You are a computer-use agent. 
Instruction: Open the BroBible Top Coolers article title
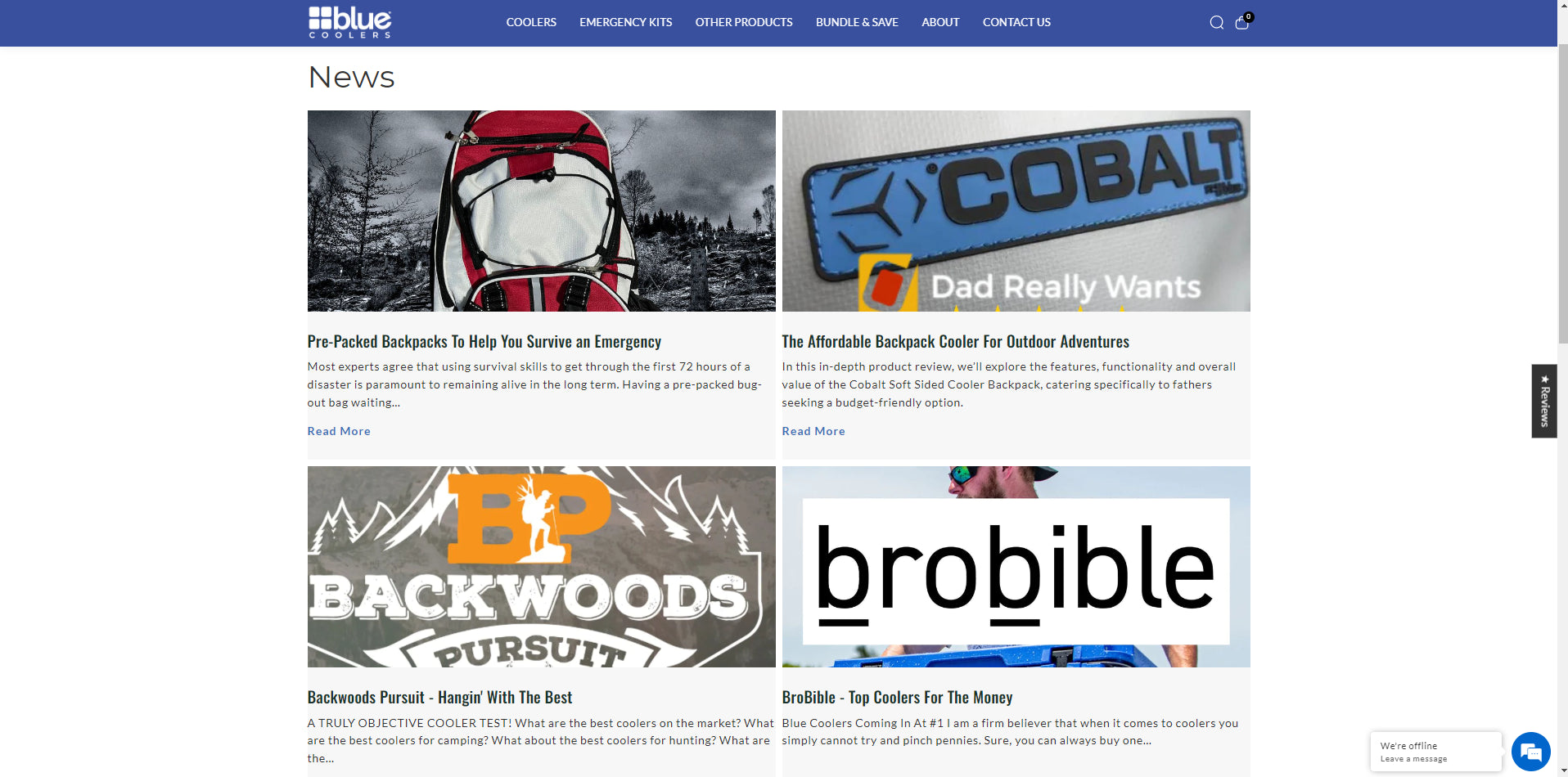click(x=897, y=697)
